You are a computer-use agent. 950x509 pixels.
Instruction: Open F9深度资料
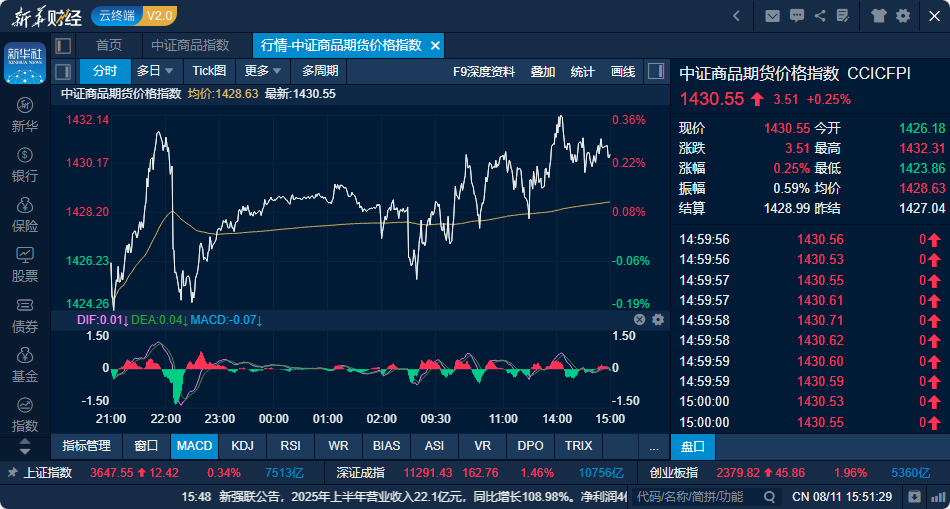(484, 72)
